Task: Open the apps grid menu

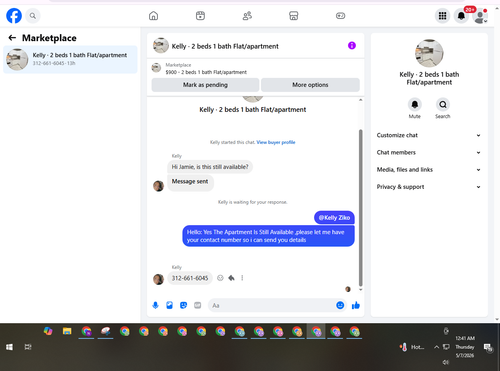Action: (x=442, y=16)
